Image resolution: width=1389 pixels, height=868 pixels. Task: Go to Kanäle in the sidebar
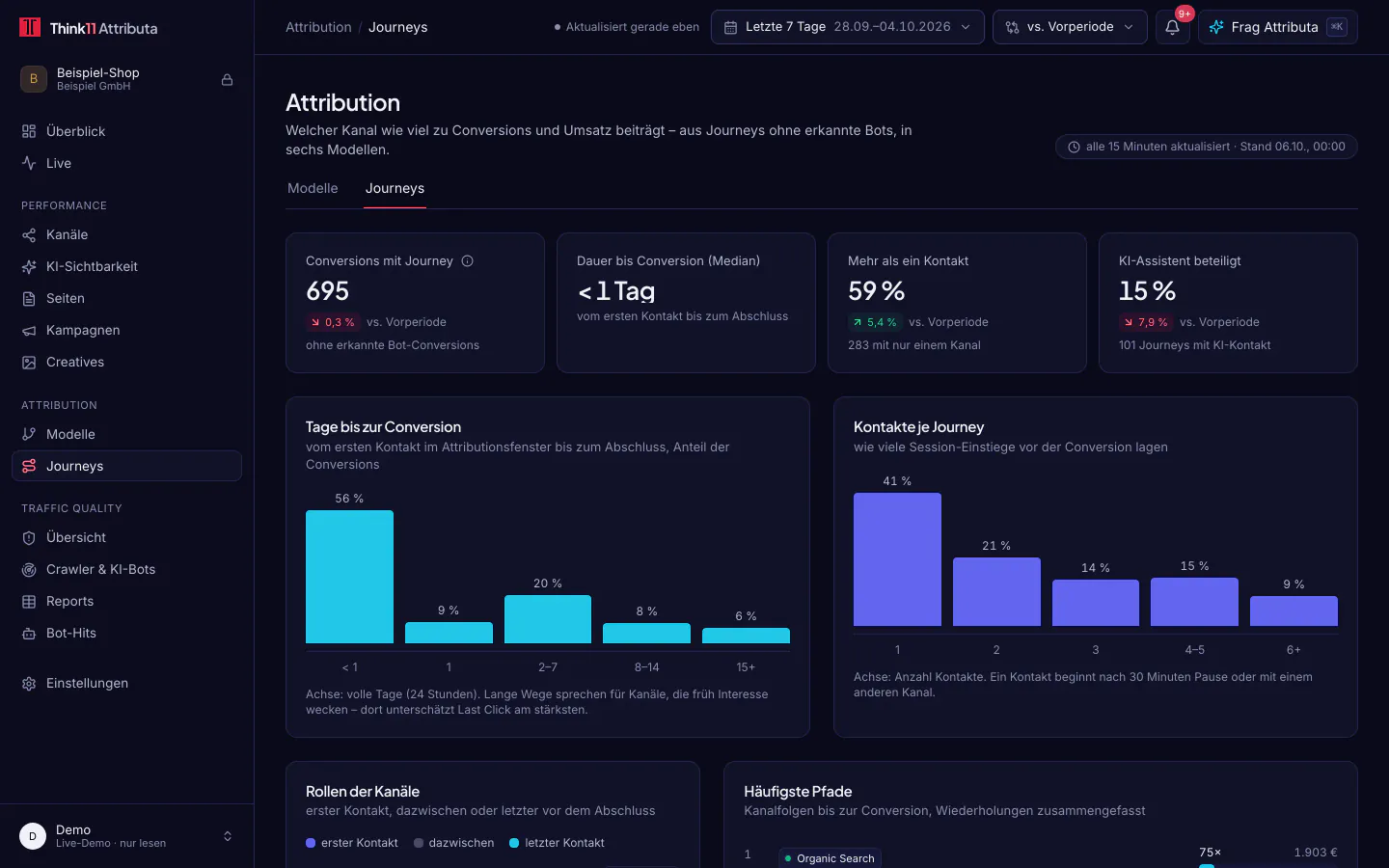tap(126, 234)
